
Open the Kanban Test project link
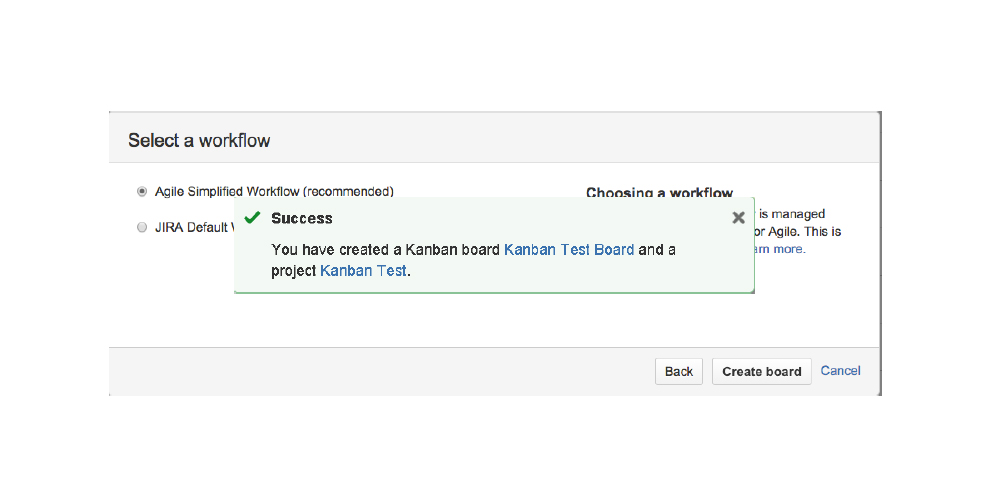pyautogui.click(x=363, y=270)
